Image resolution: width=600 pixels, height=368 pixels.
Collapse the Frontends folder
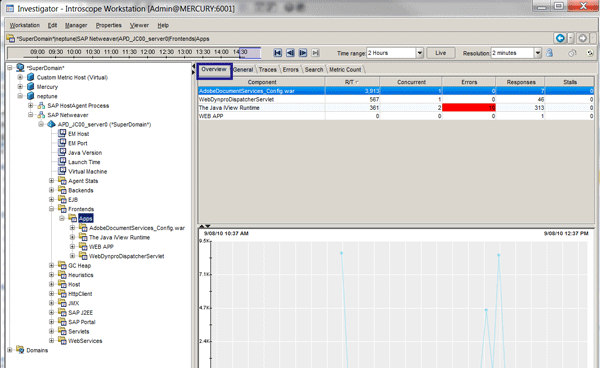(x=51, y=209)
